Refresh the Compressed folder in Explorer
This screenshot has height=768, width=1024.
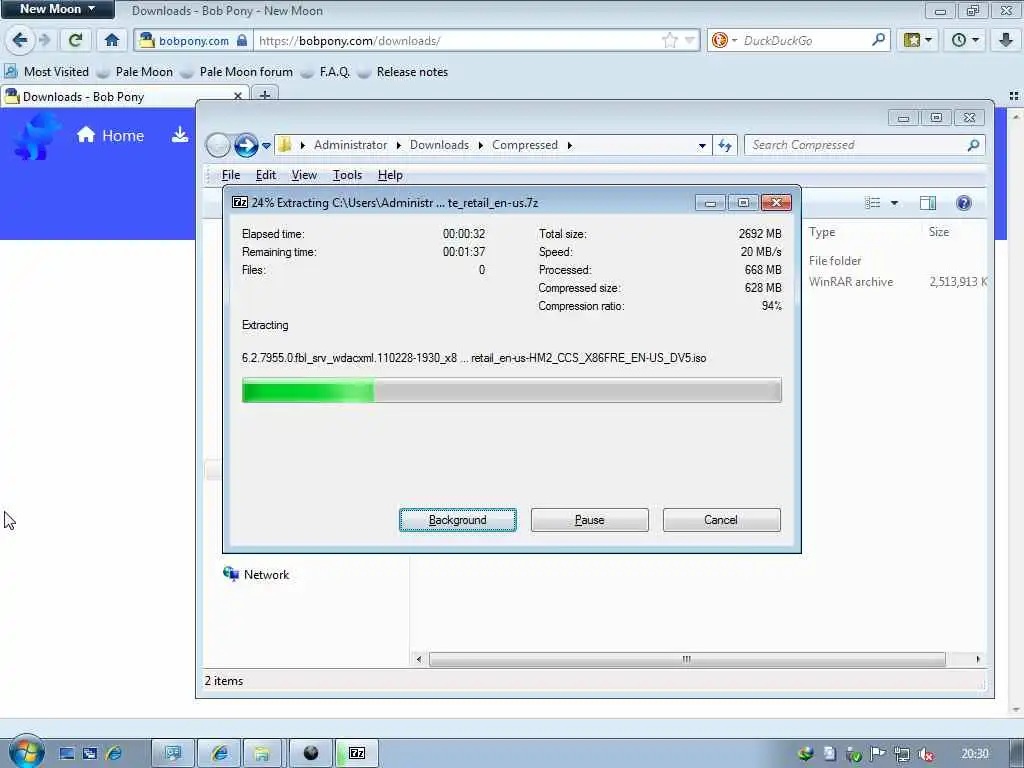(725, 145)
